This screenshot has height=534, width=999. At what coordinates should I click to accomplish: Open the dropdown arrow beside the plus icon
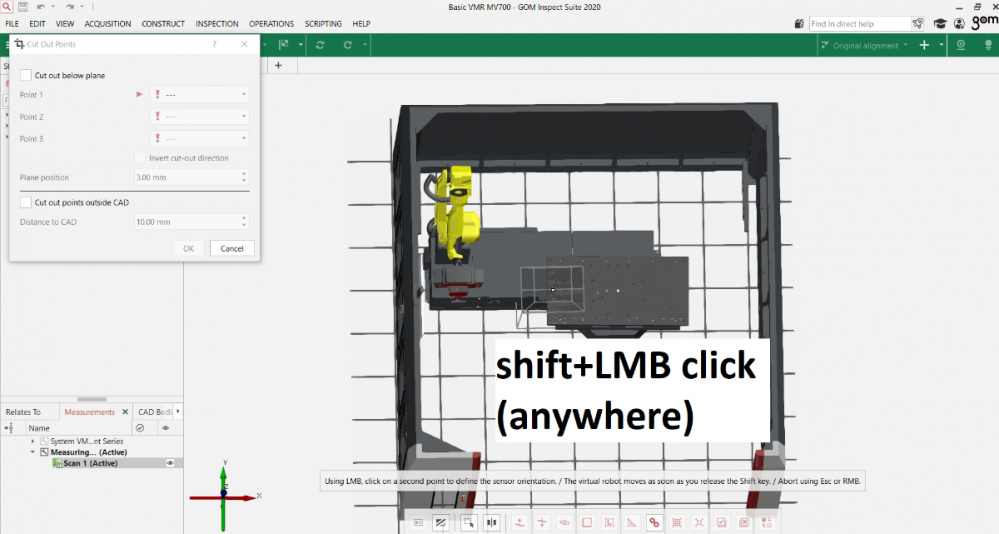tap(941, 45)
